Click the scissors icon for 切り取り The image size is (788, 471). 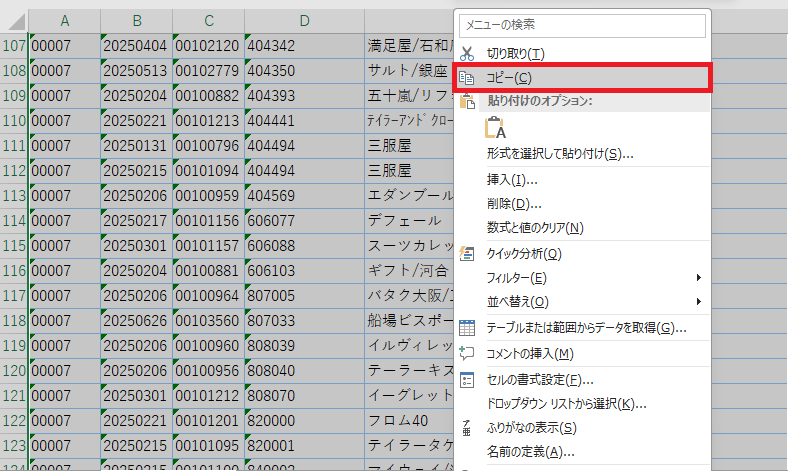tap(467, 53)
